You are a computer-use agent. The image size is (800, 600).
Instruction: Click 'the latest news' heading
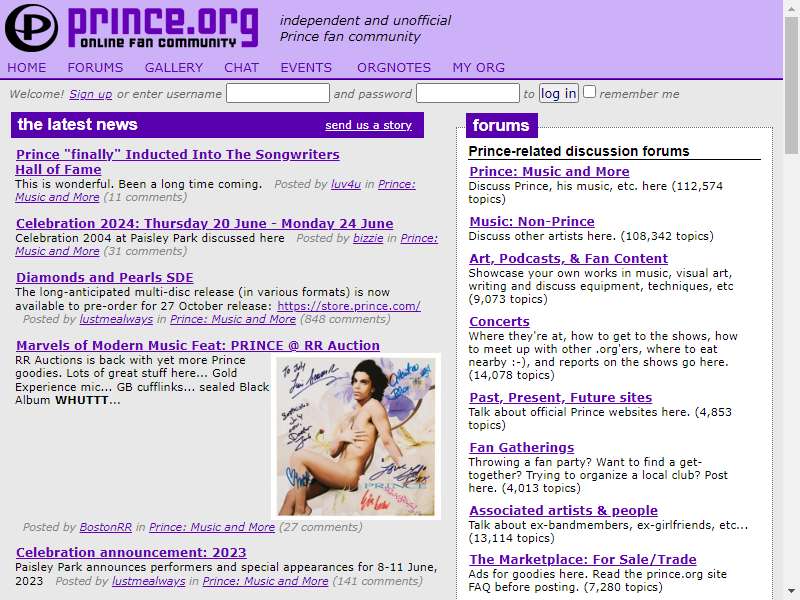click(x=78, y=124)
